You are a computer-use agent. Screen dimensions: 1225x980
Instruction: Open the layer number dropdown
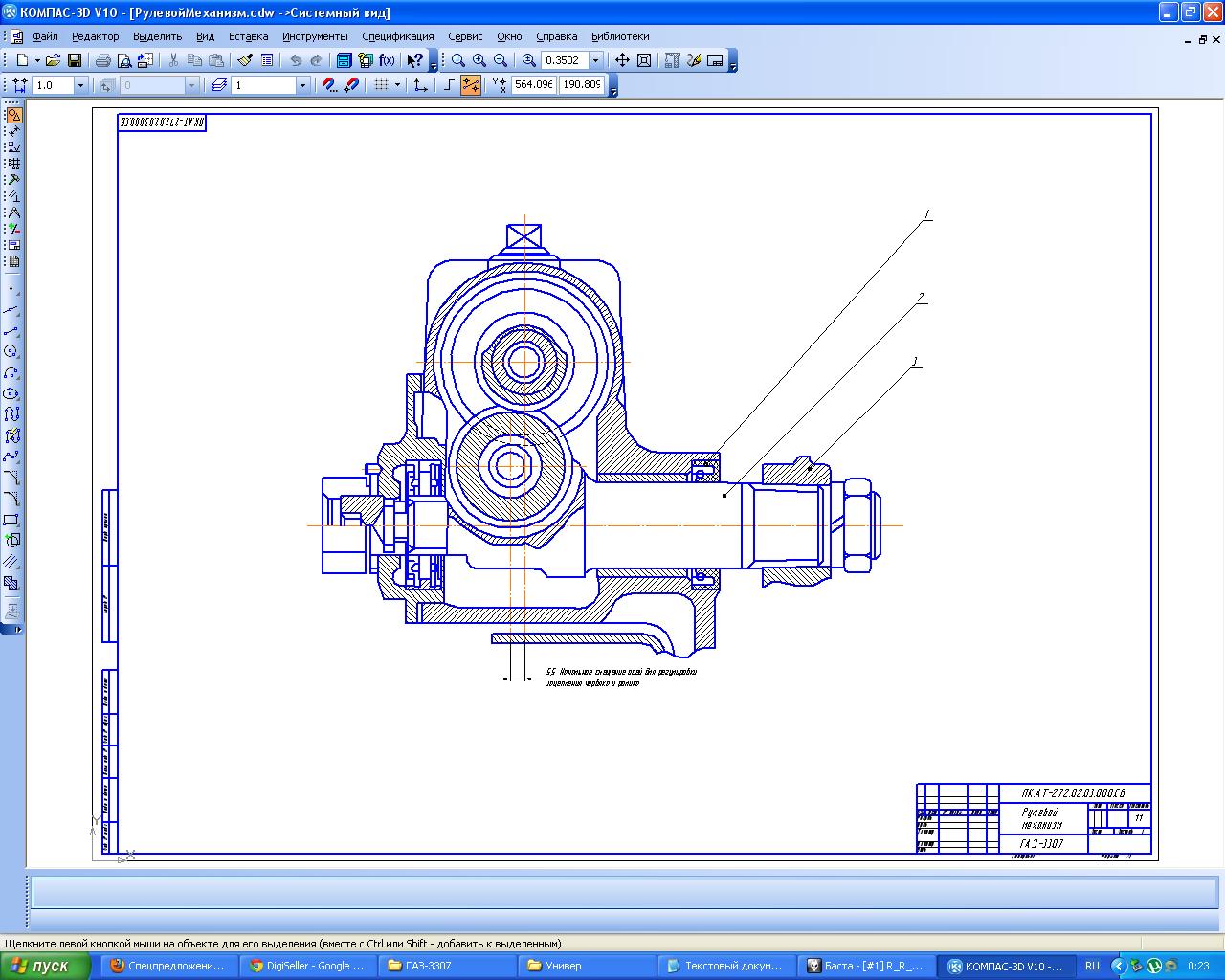pos(302,85)
